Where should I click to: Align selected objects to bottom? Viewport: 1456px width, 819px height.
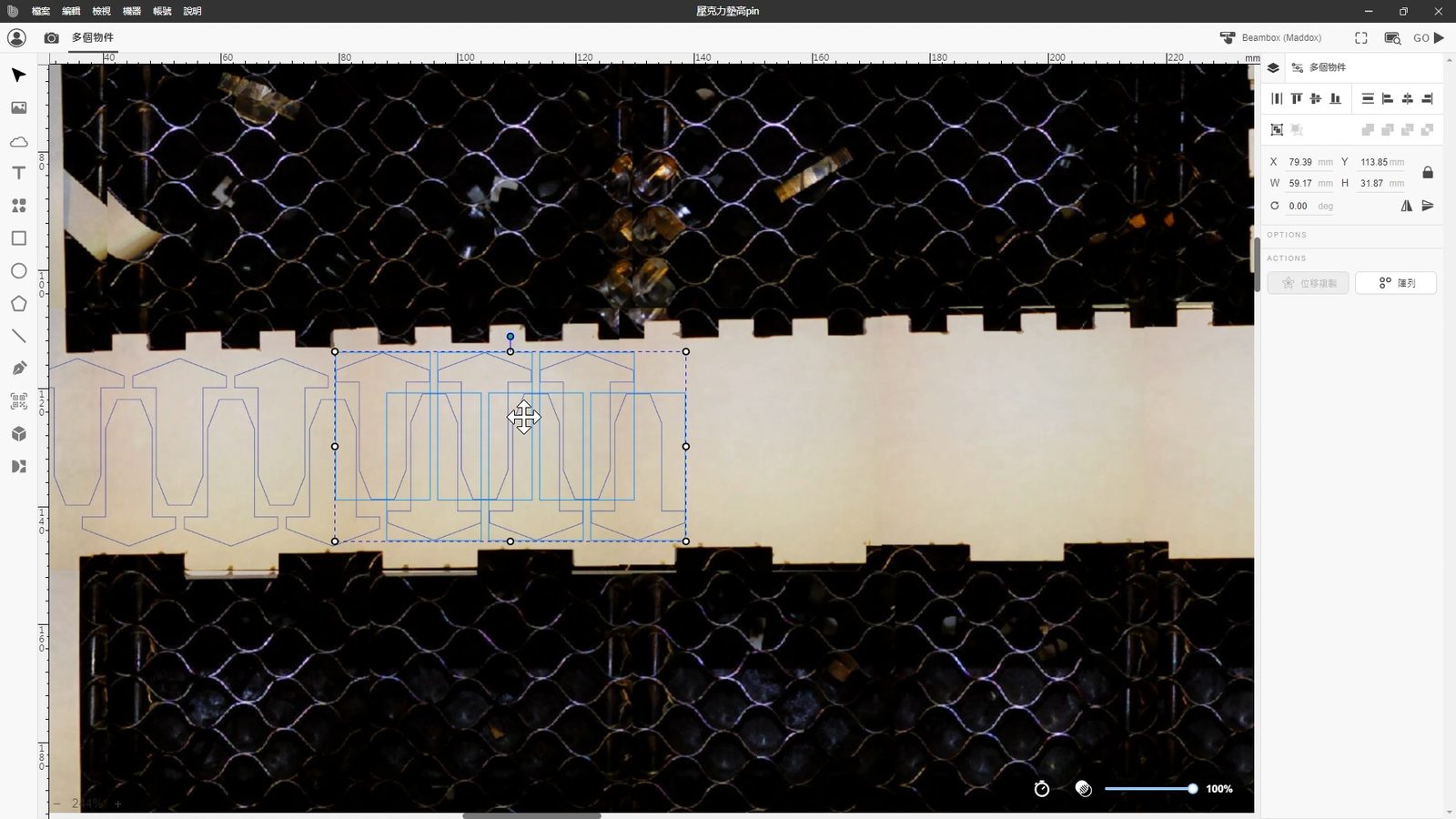pyautogui.click(x=1335, y=98)
